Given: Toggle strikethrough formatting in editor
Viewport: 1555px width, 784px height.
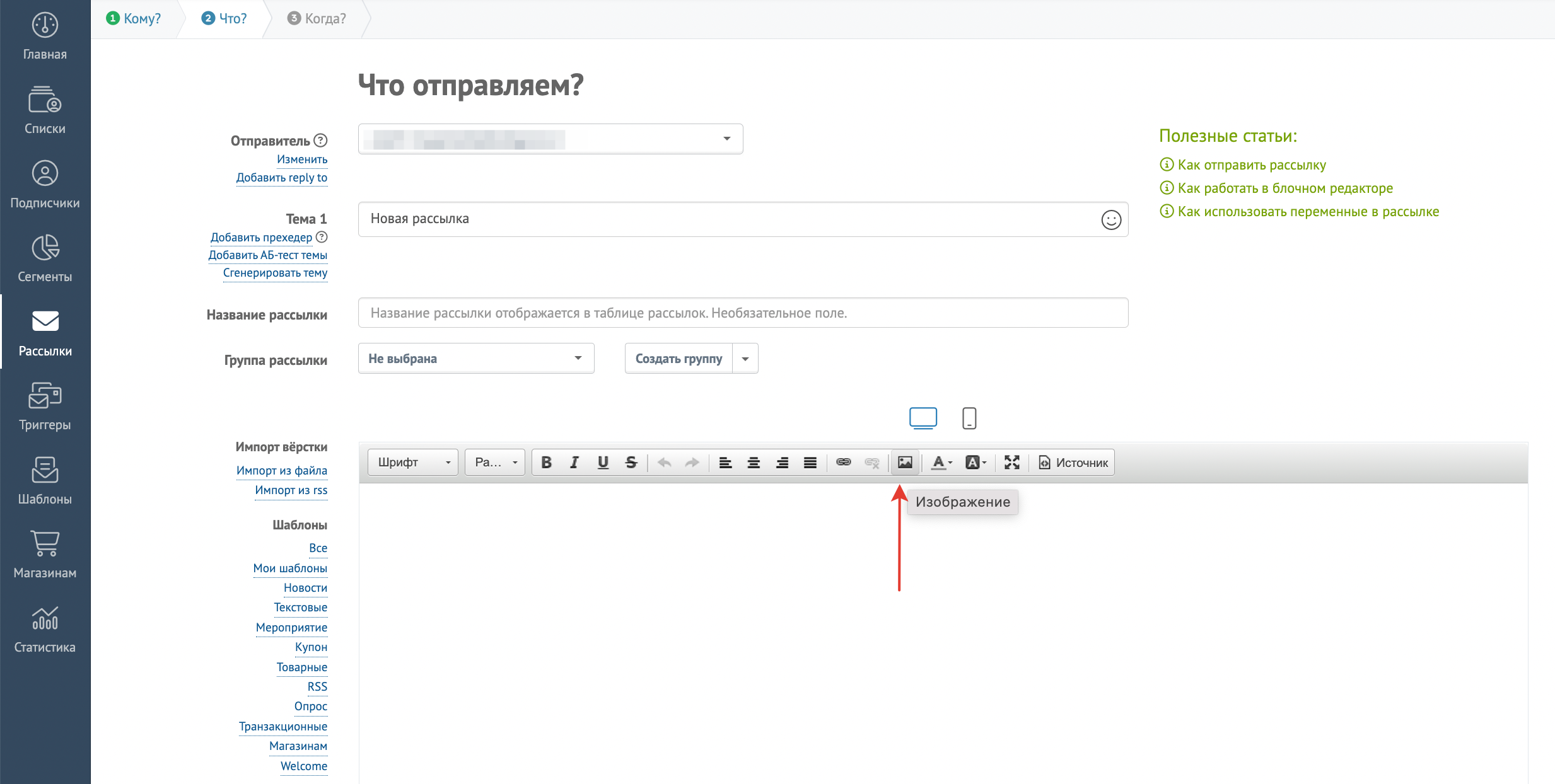Looking at the screenshot, I should tap(631, 463).
